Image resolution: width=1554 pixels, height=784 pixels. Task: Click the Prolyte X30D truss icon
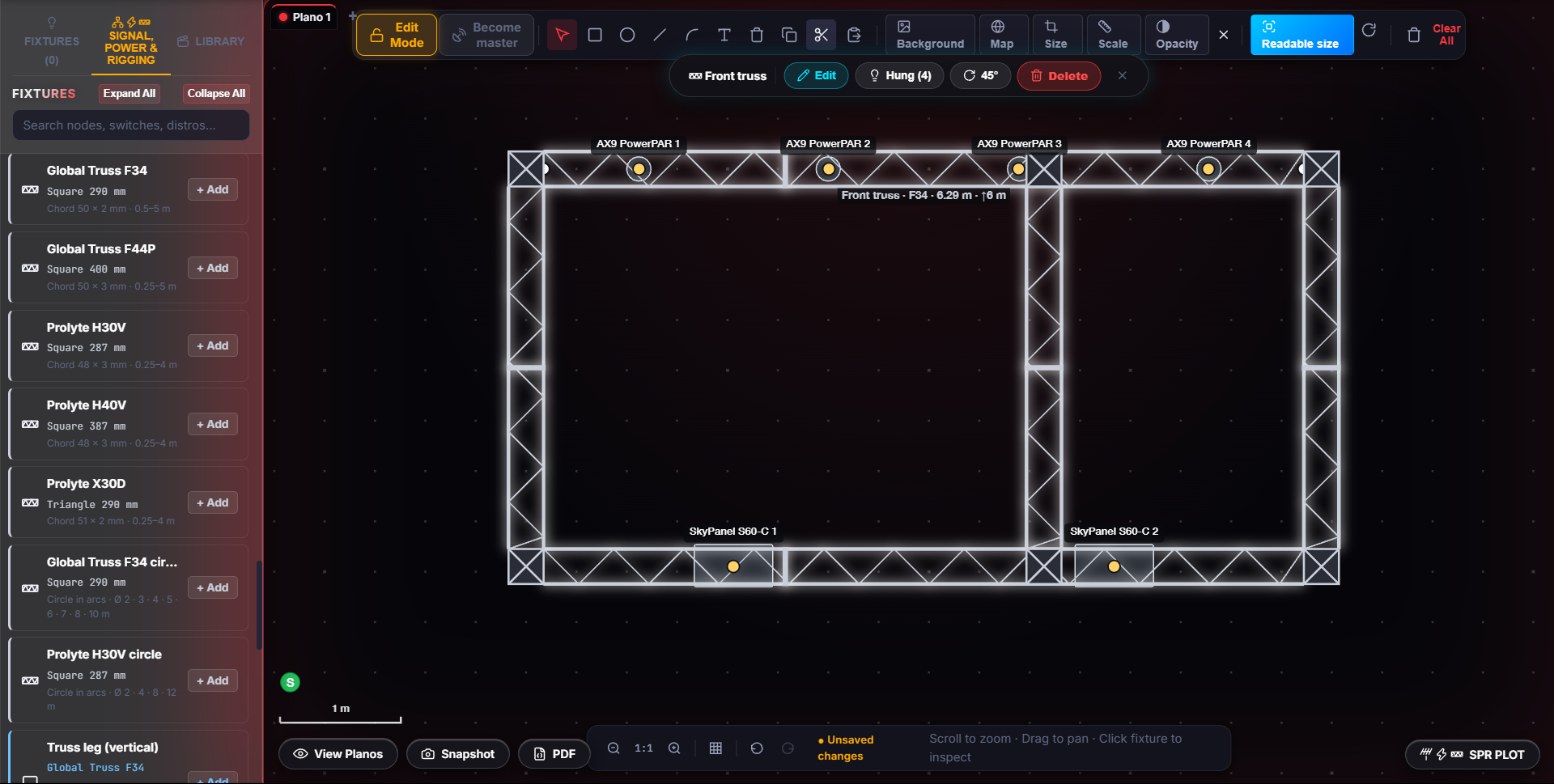[30, 503]
